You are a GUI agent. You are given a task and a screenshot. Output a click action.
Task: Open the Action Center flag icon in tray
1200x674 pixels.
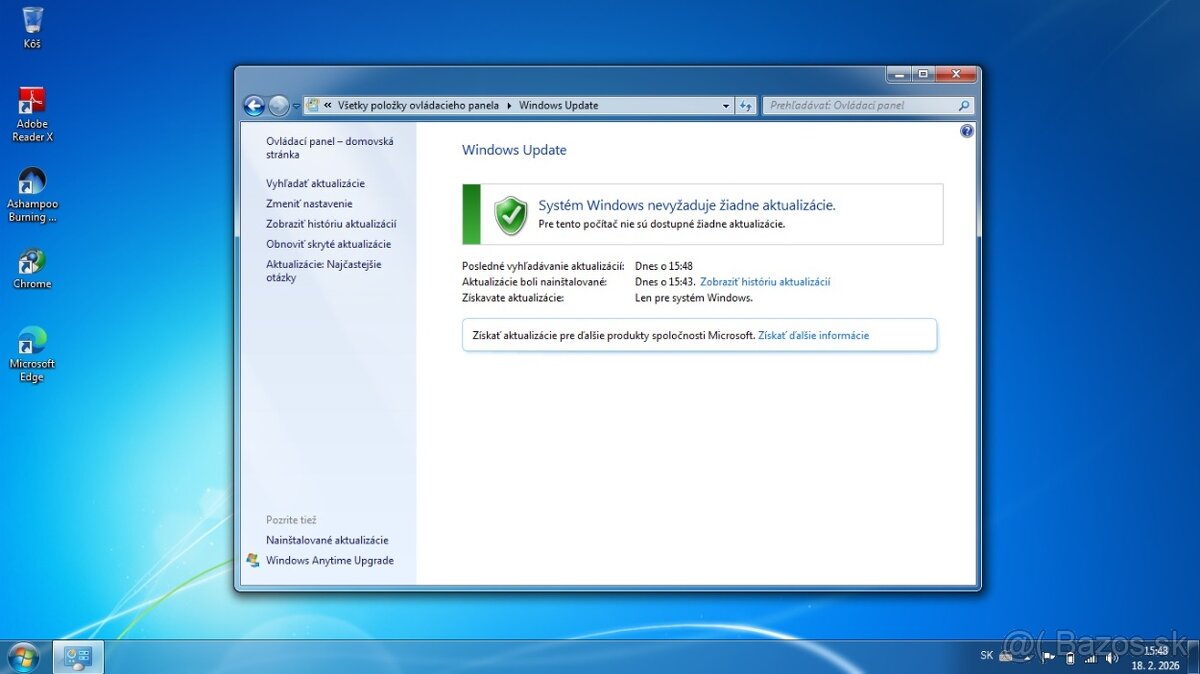[x=1046, y=657]
